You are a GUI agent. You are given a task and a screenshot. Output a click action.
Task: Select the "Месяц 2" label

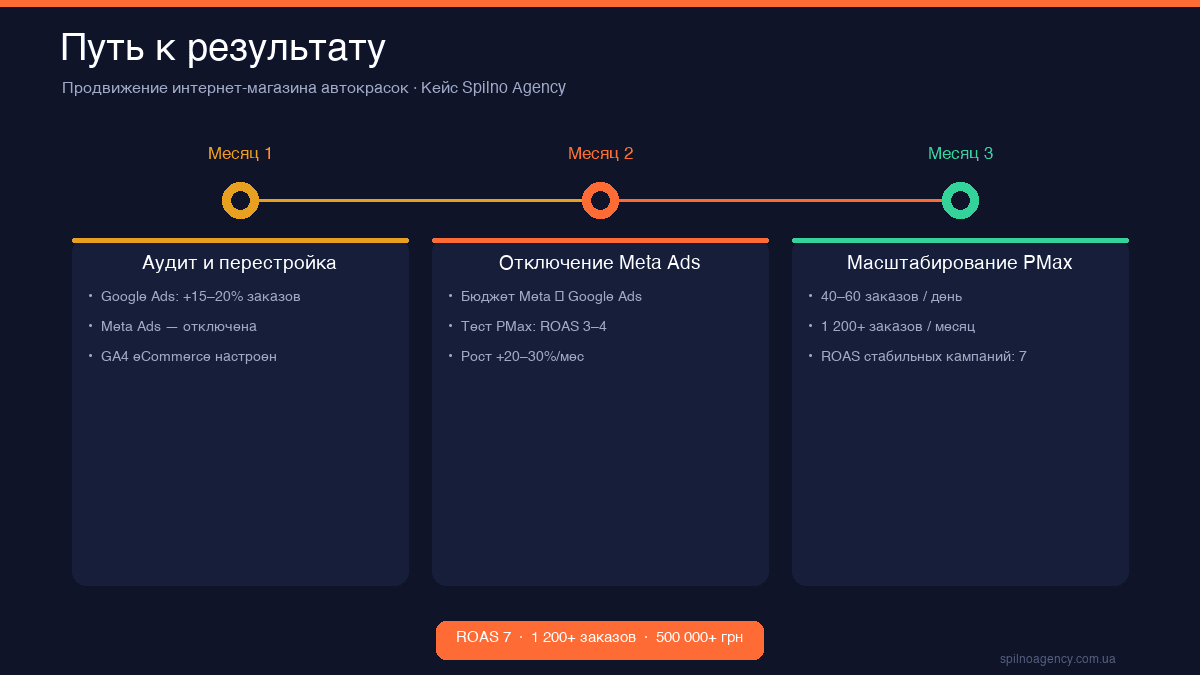click(x=600, y=154)
